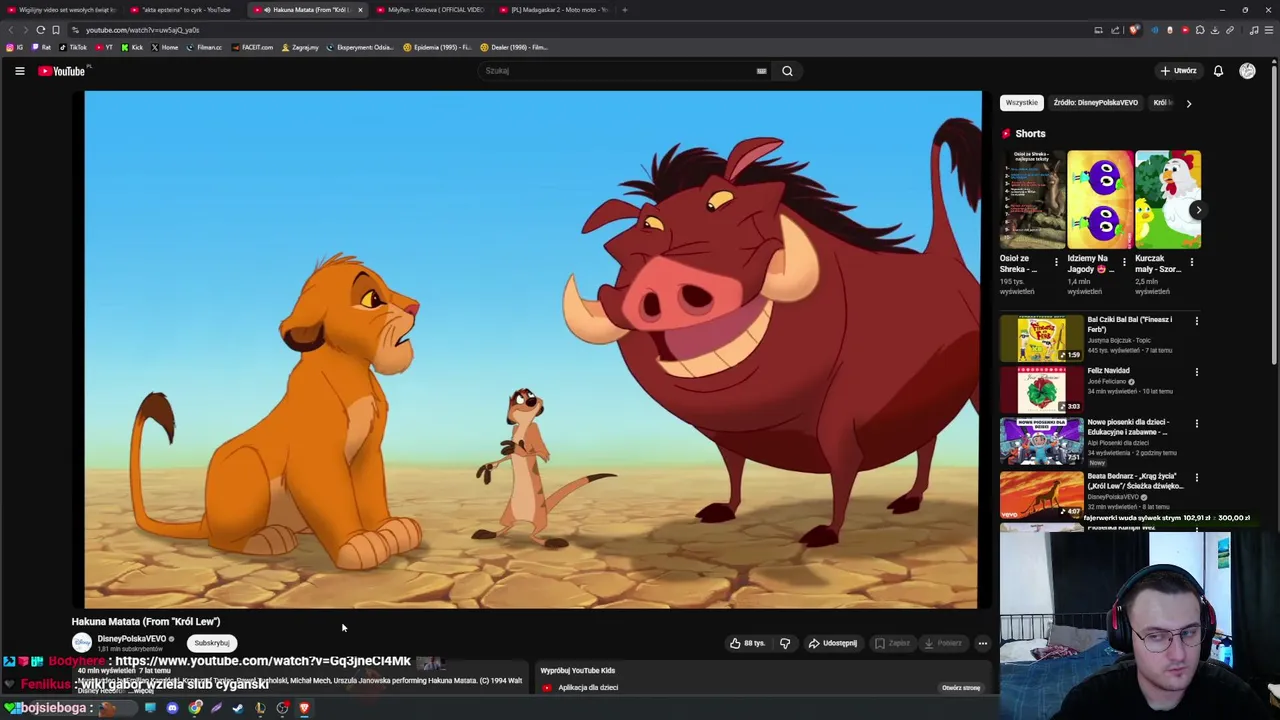Image resolution: width=1280 pixels, height=720 pixels.
Task: Show next Shorts with the arrow
Action: coord(1197,210)
